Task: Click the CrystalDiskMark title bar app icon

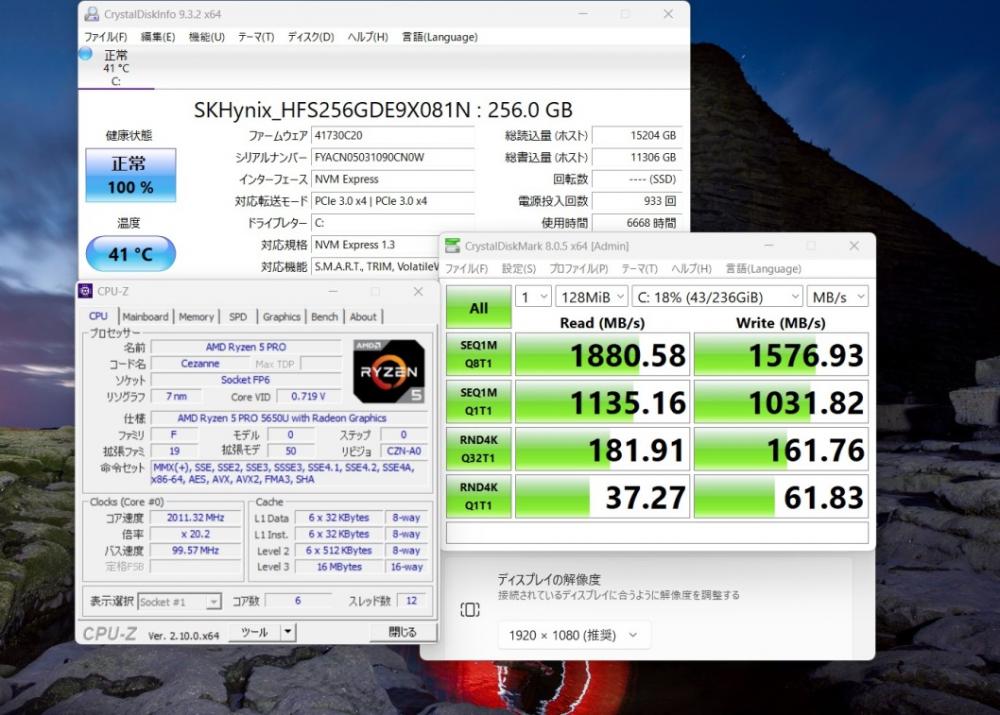Action: pos(452,246)
